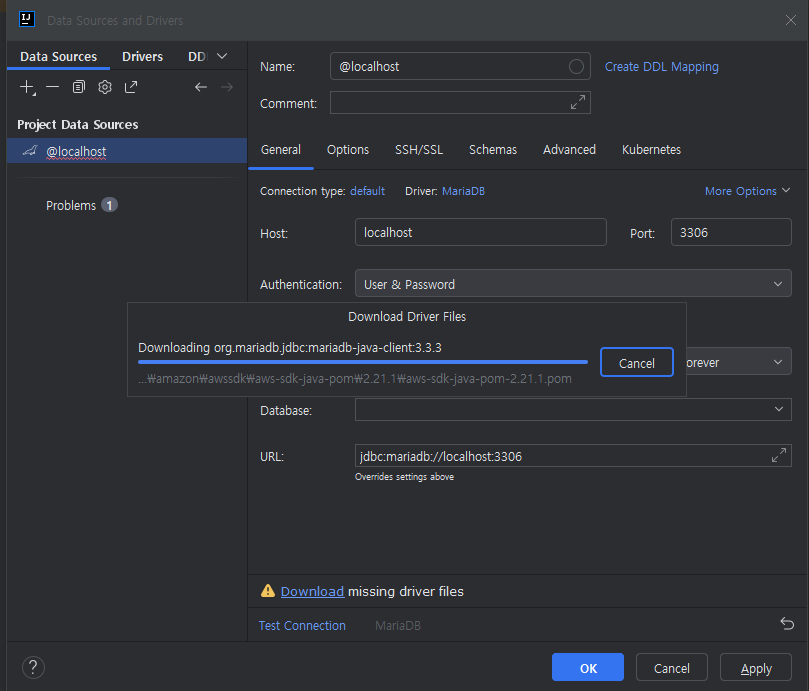Expand the Comment field editor
The width and height of the screenshot is (809, 691).
(578, 102)
